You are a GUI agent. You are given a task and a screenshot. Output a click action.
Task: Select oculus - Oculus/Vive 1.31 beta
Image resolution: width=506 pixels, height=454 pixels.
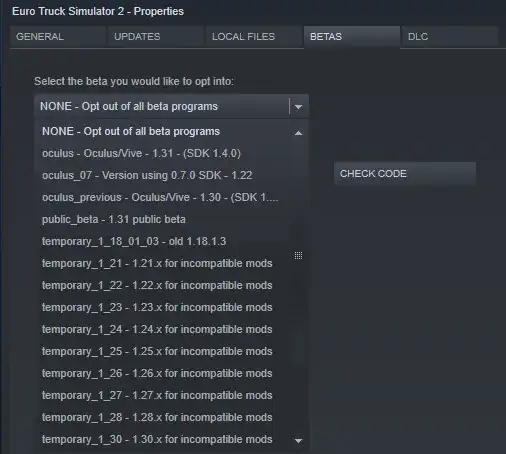[x=164, y=153]
